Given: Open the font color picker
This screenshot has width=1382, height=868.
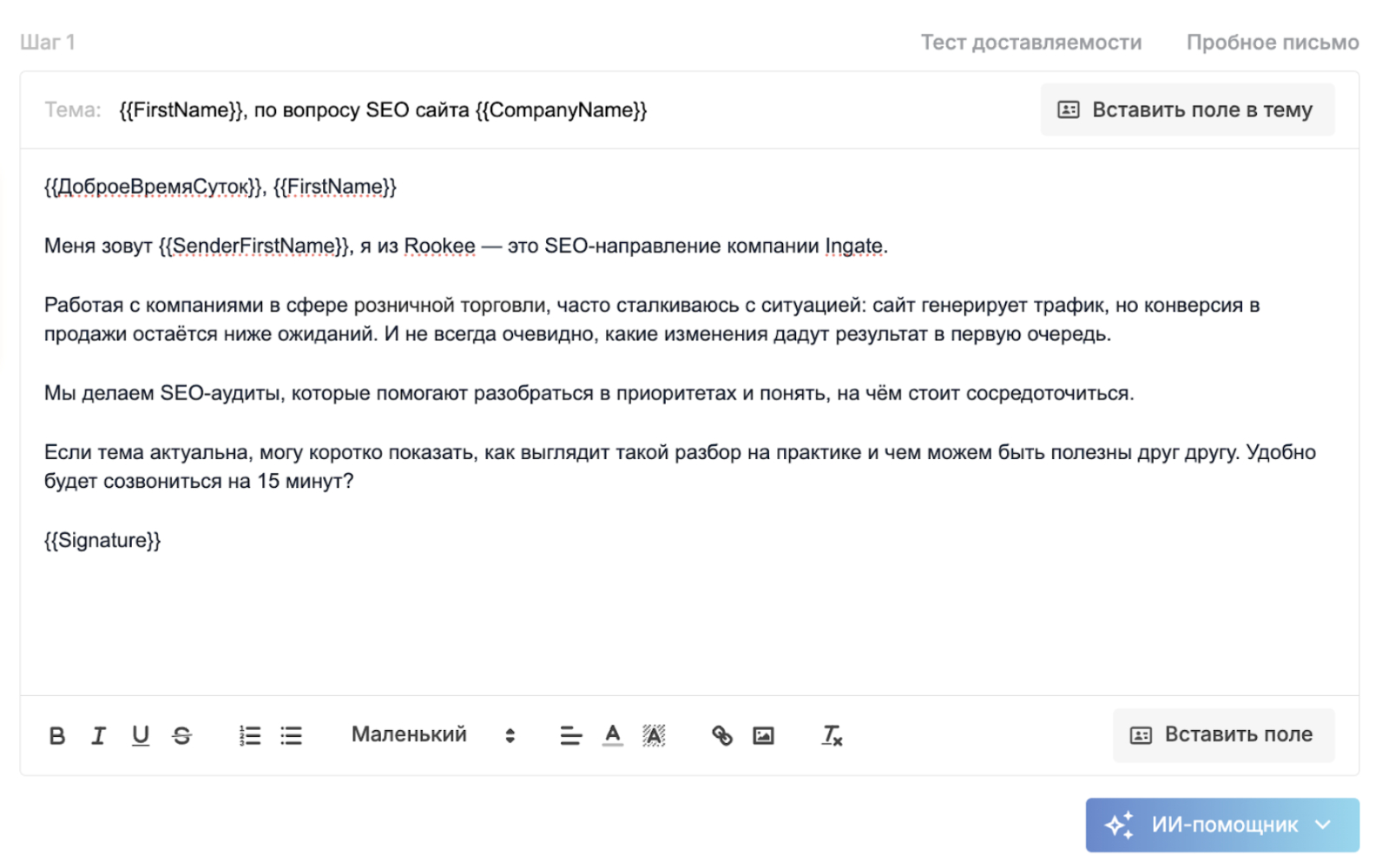Looking at the screenshot, I should [612, 735].
